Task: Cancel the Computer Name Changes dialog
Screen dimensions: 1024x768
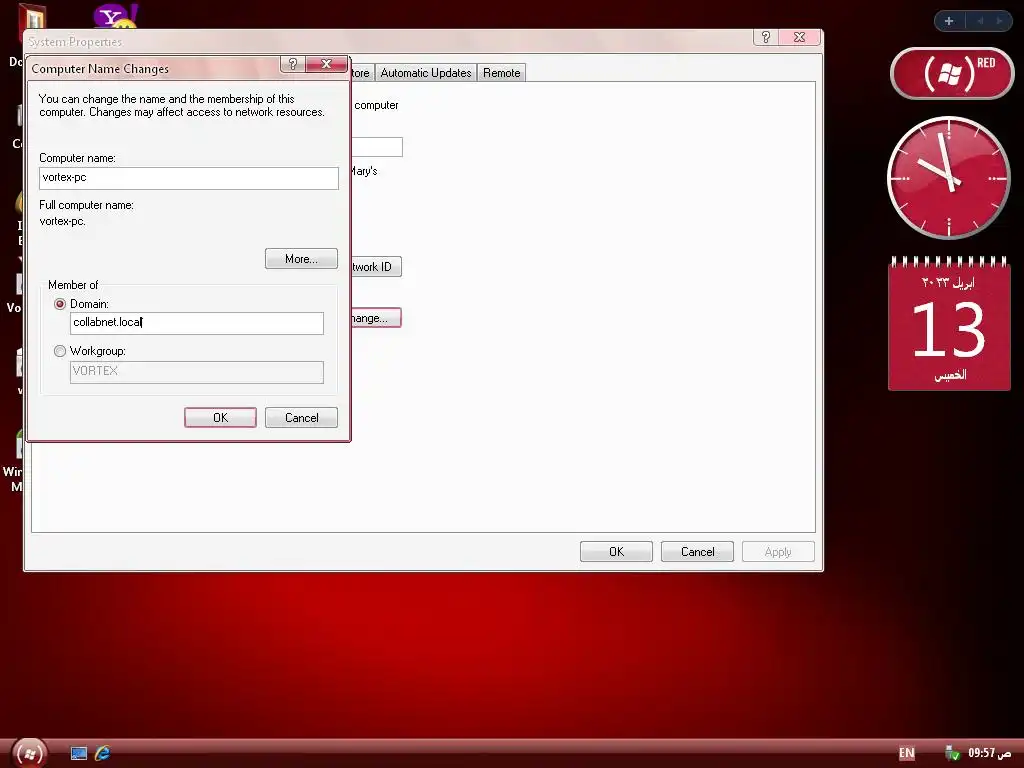Action: (x=301, y=418)
